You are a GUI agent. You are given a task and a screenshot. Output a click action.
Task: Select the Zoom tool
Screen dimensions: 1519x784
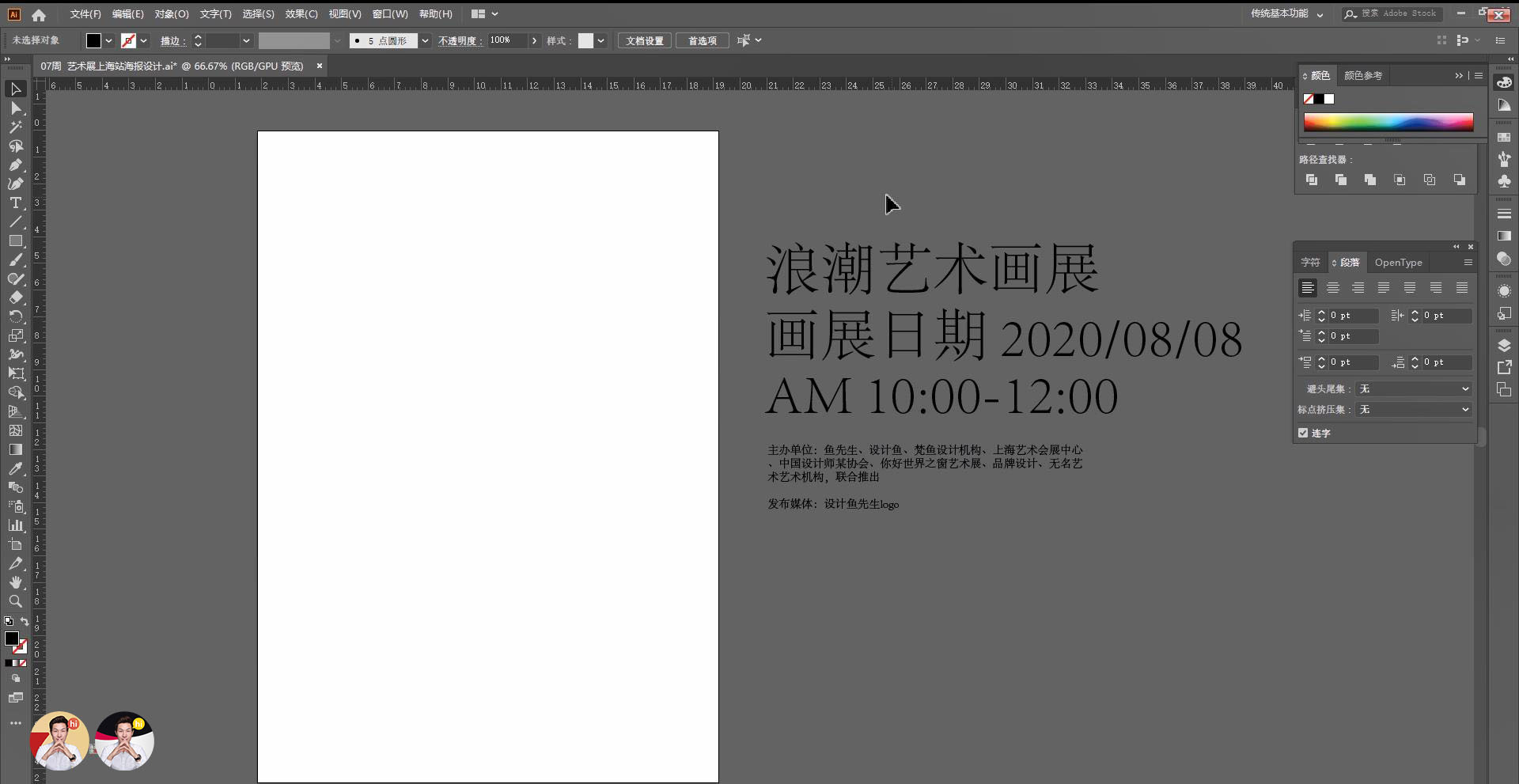click(16, 601)
